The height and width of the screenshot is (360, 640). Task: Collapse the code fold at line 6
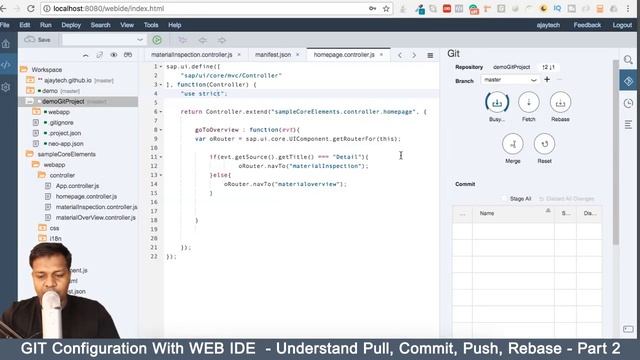pyautogui.click(x=161, y=112)
